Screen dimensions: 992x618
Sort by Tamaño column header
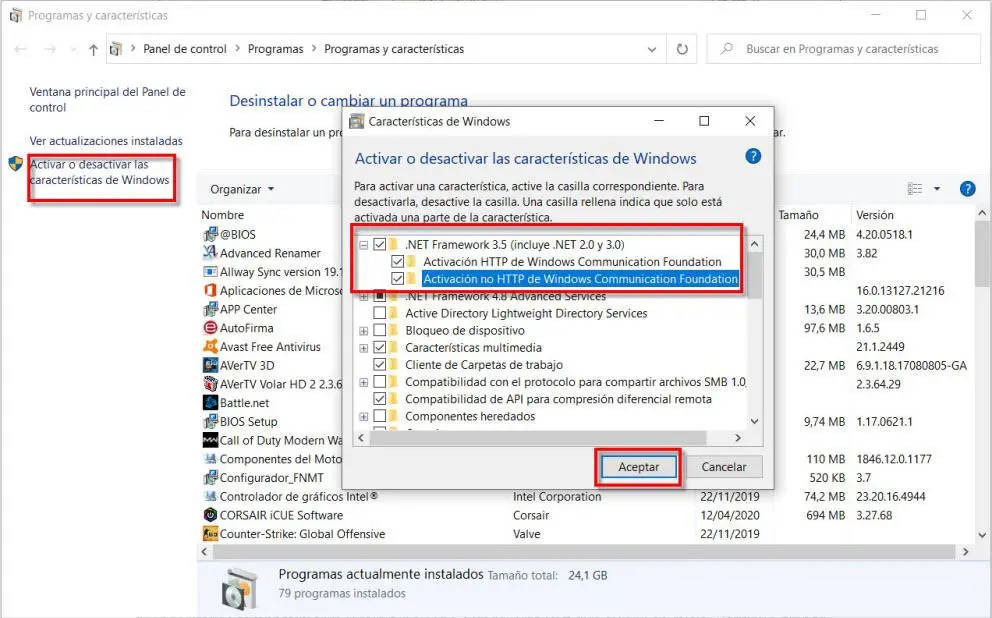(798, 215)
